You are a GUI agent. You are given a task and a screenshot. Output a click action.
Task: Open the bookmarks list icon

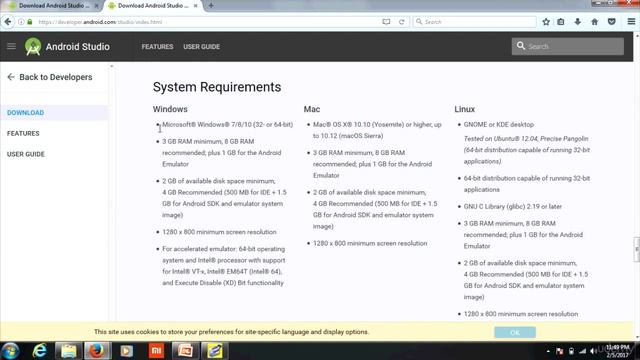[561, 22]
